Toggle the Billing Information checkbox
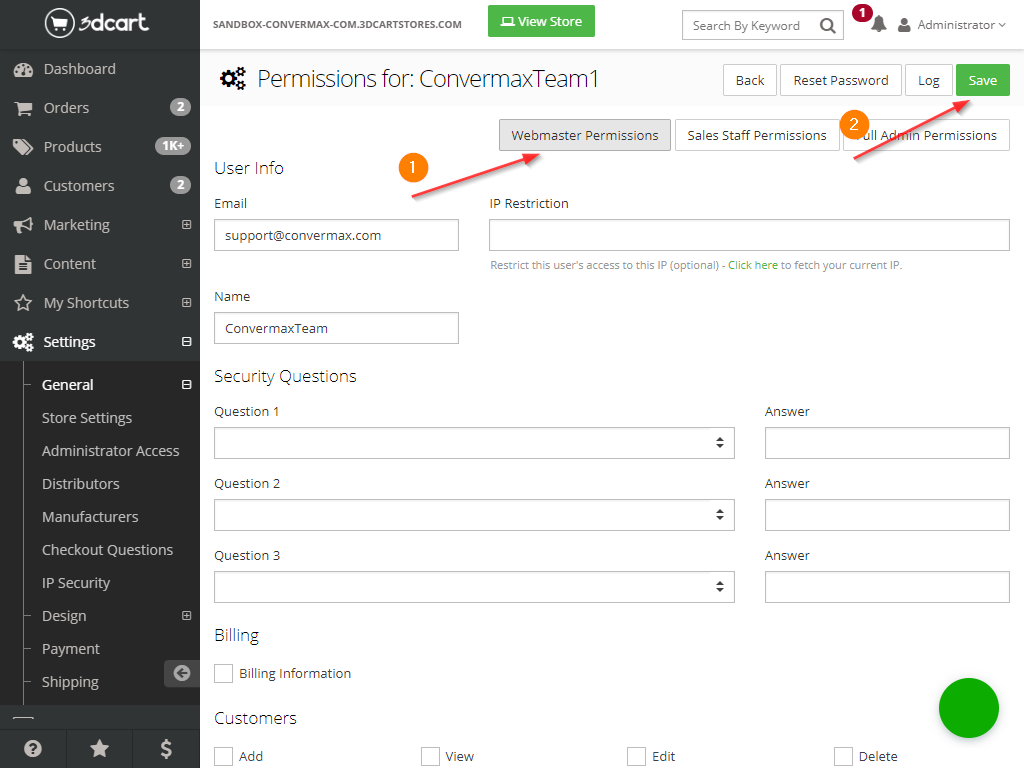Viewport: 1024px width, 768px height. tap(223, 673)
